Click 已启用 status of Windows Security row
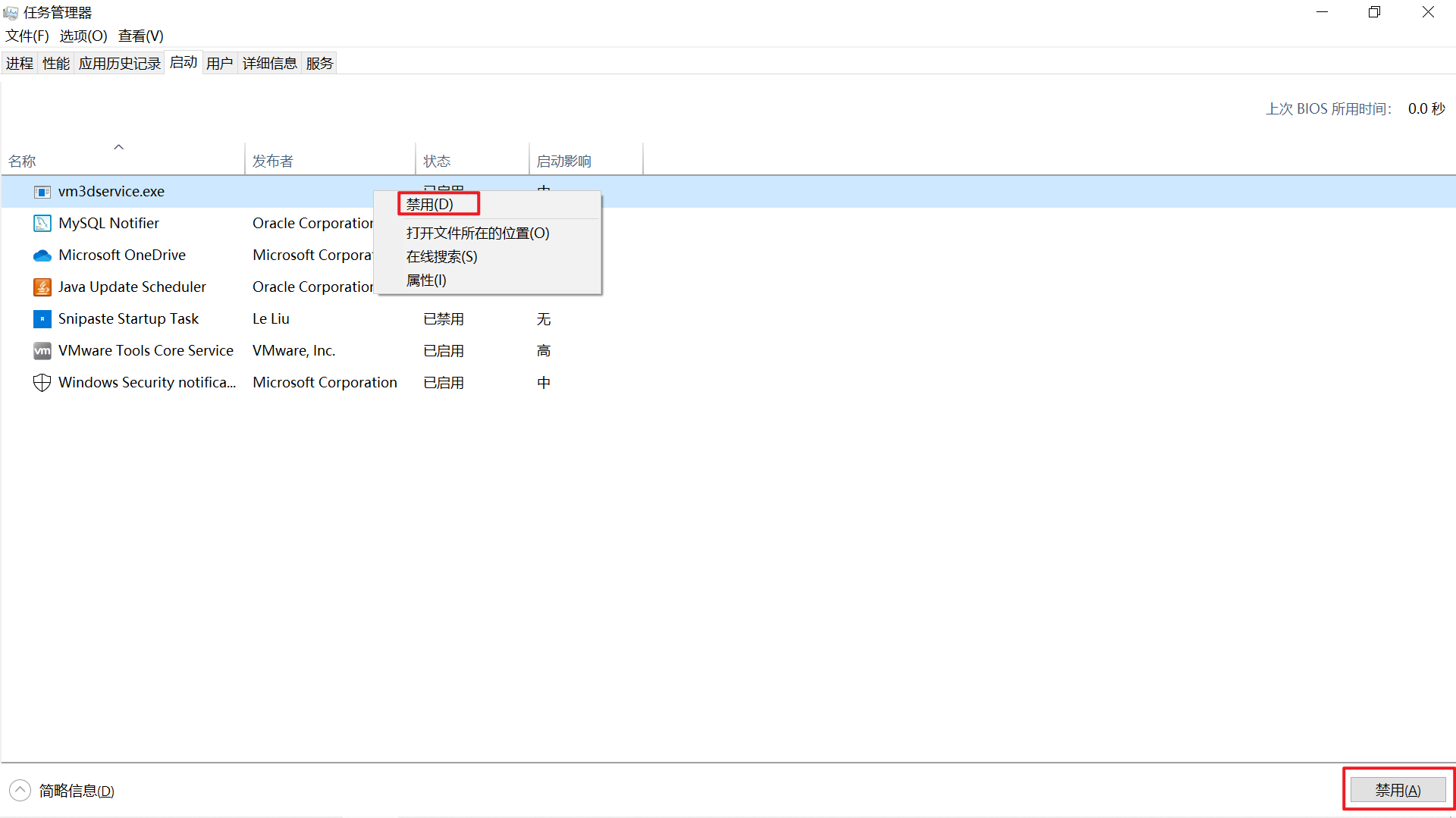The image size is (1456, 818). click(444, 383)
